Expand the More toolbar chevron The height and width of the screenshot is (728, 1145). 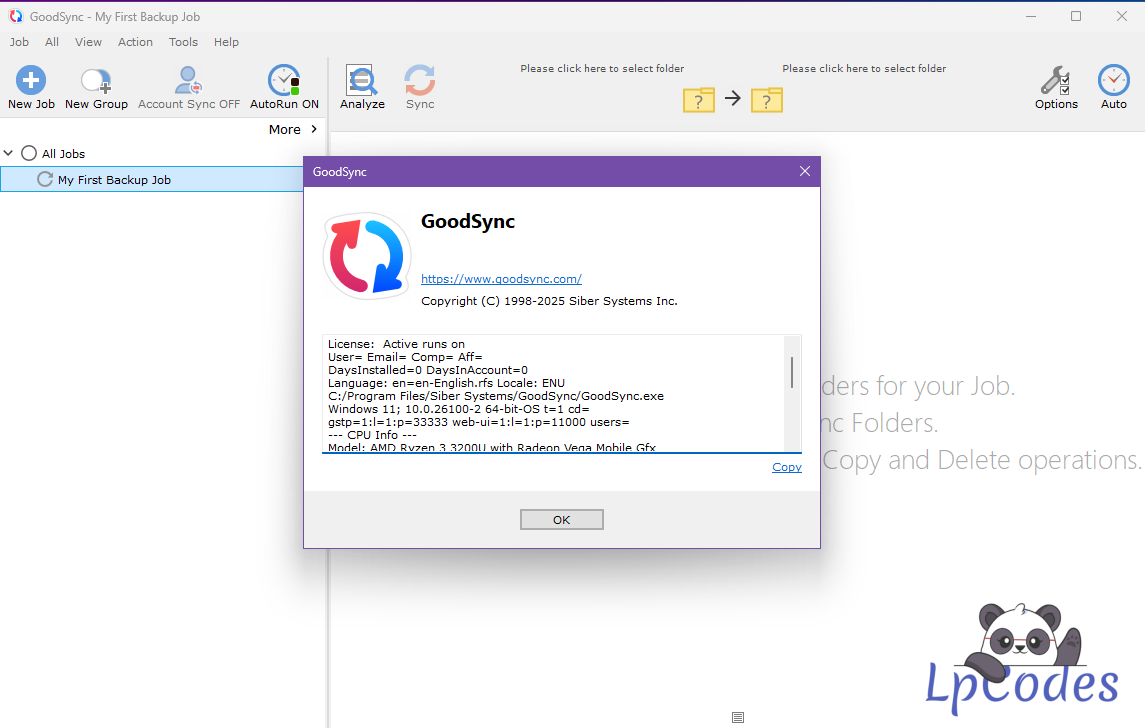coord(314,129)
